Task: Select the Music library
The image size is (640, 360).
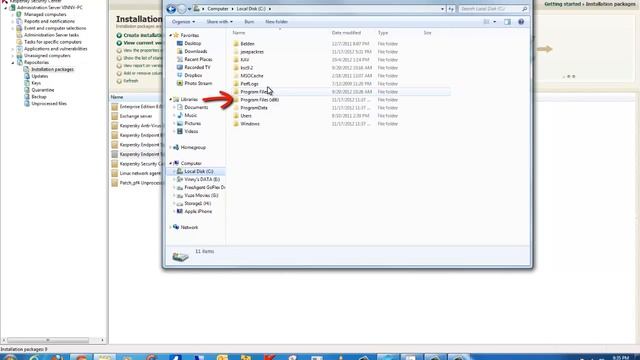Action: pos(190,116)
